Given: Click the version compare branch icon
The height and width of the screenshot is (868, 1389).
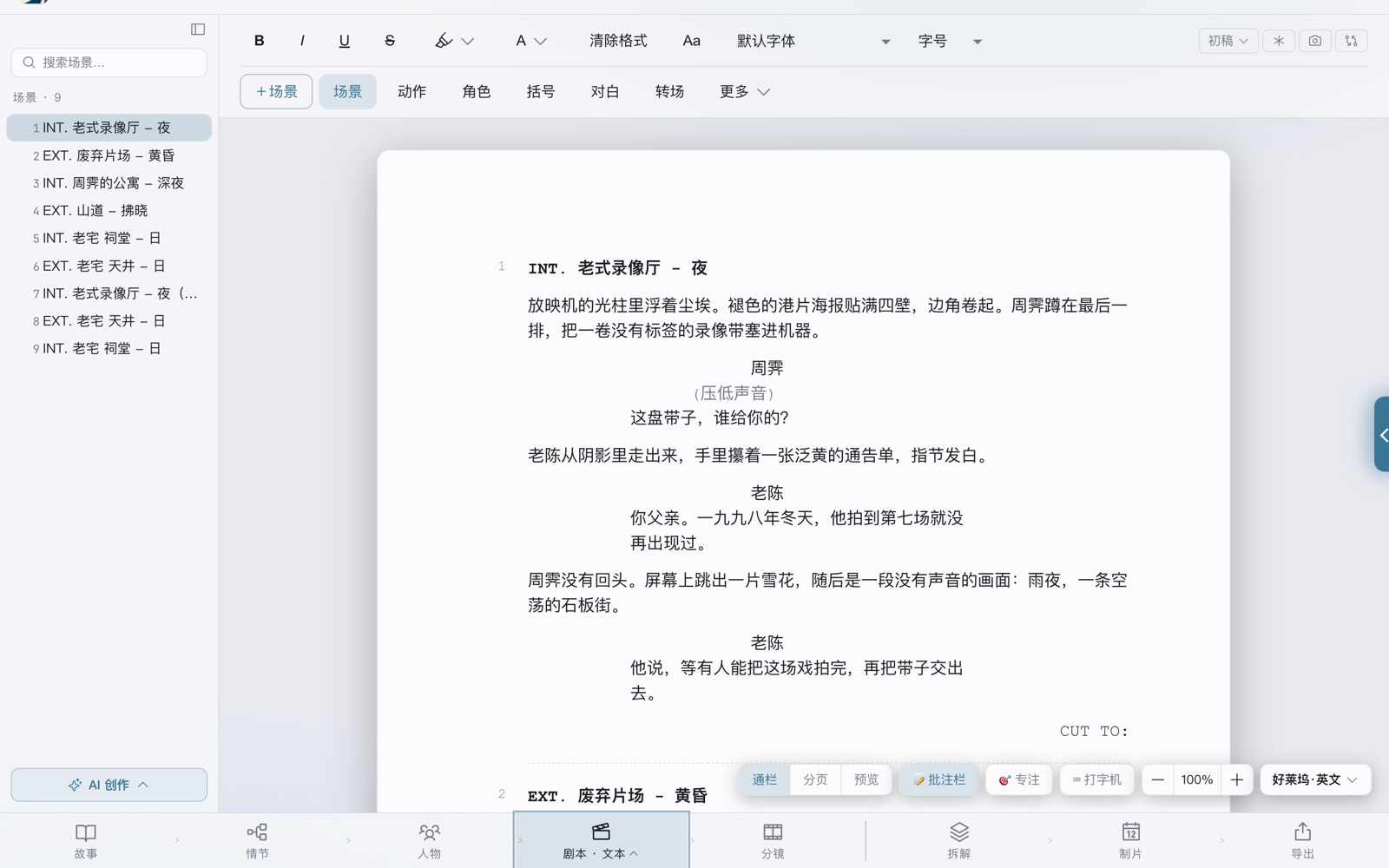Looking at the screenshot, I should 1352,41.
